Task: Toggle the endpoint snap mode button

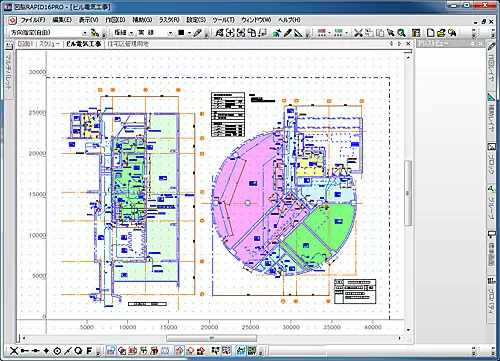Action: (25, 351)
